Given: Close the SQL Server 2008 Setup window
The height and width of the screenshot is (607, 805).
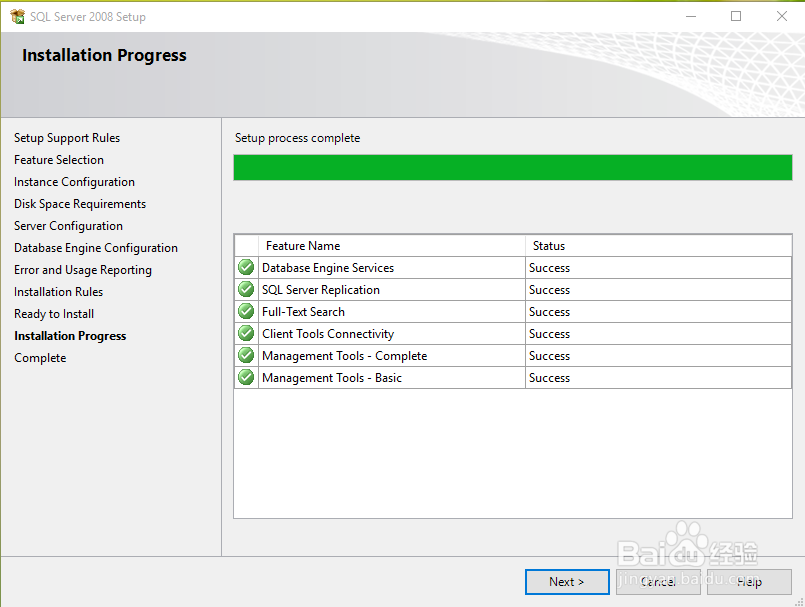Looking at the screenshot, I should 781,16.
